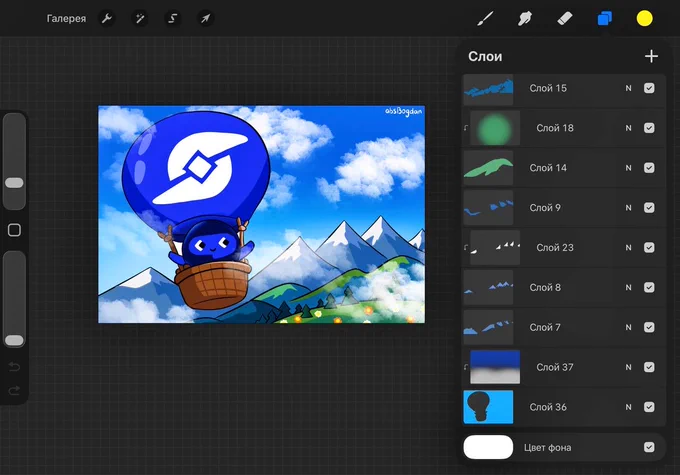Viewport: 680px width, 475px height.
Task: Hide layer Слой 37
Action: click(649, 367)
